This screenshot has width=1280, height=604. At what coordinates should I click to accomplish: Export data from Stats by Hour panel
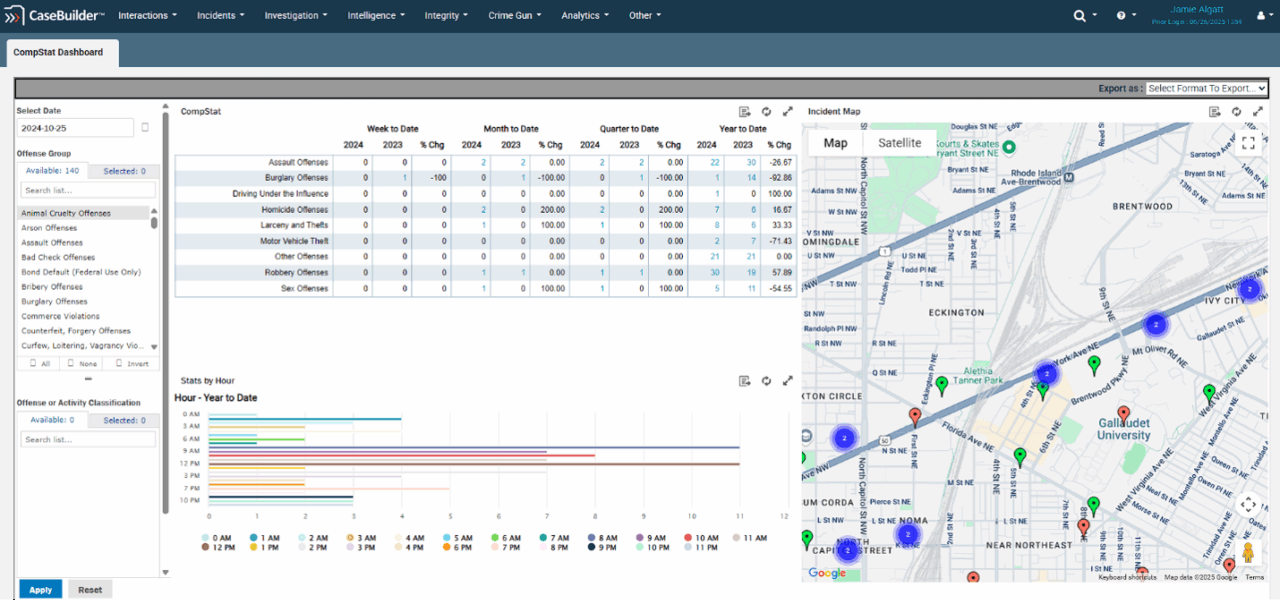point(745,381)
